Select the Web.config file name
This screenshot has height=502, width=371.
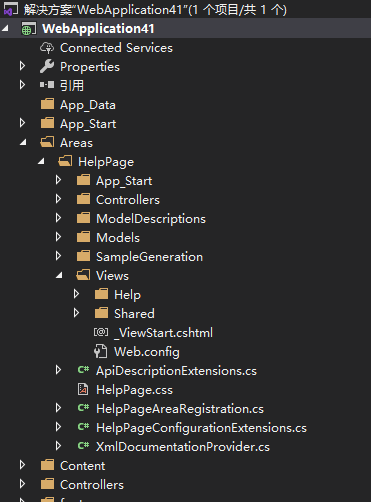pos(147,352)
